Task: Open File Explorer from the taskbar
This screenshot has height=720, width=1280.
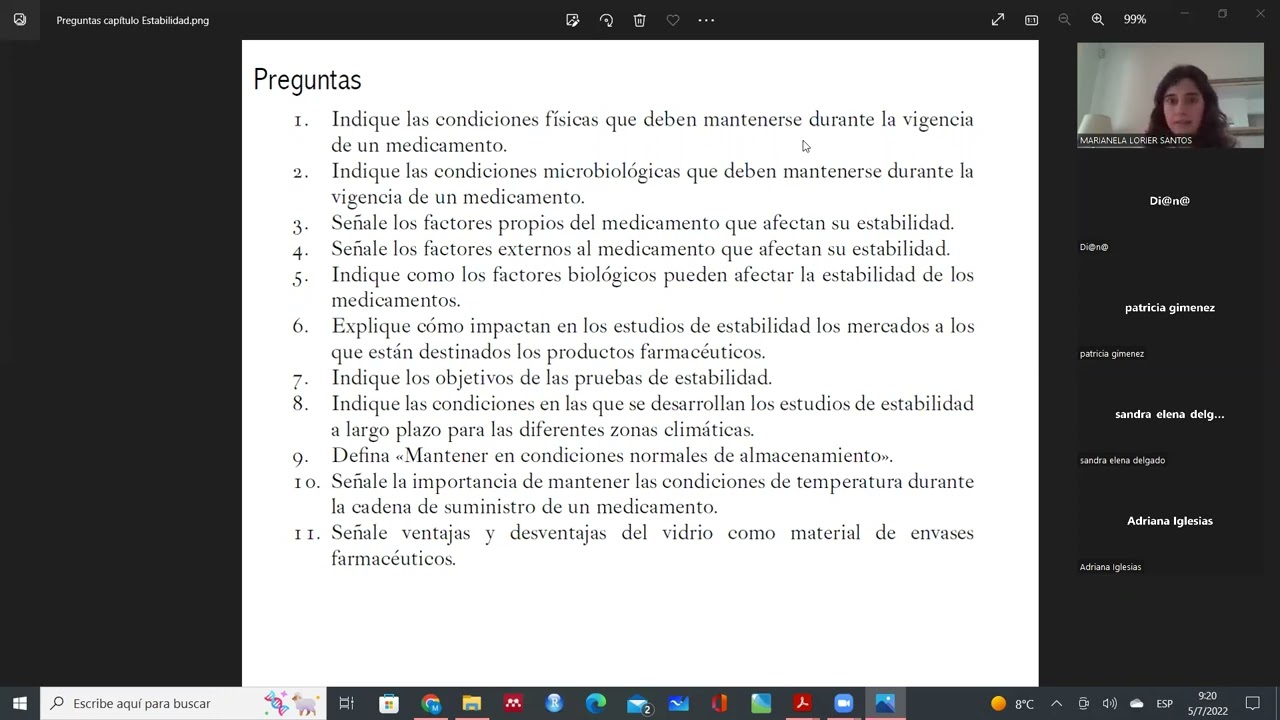Action: pyautogui.click(x=472, y=703)
